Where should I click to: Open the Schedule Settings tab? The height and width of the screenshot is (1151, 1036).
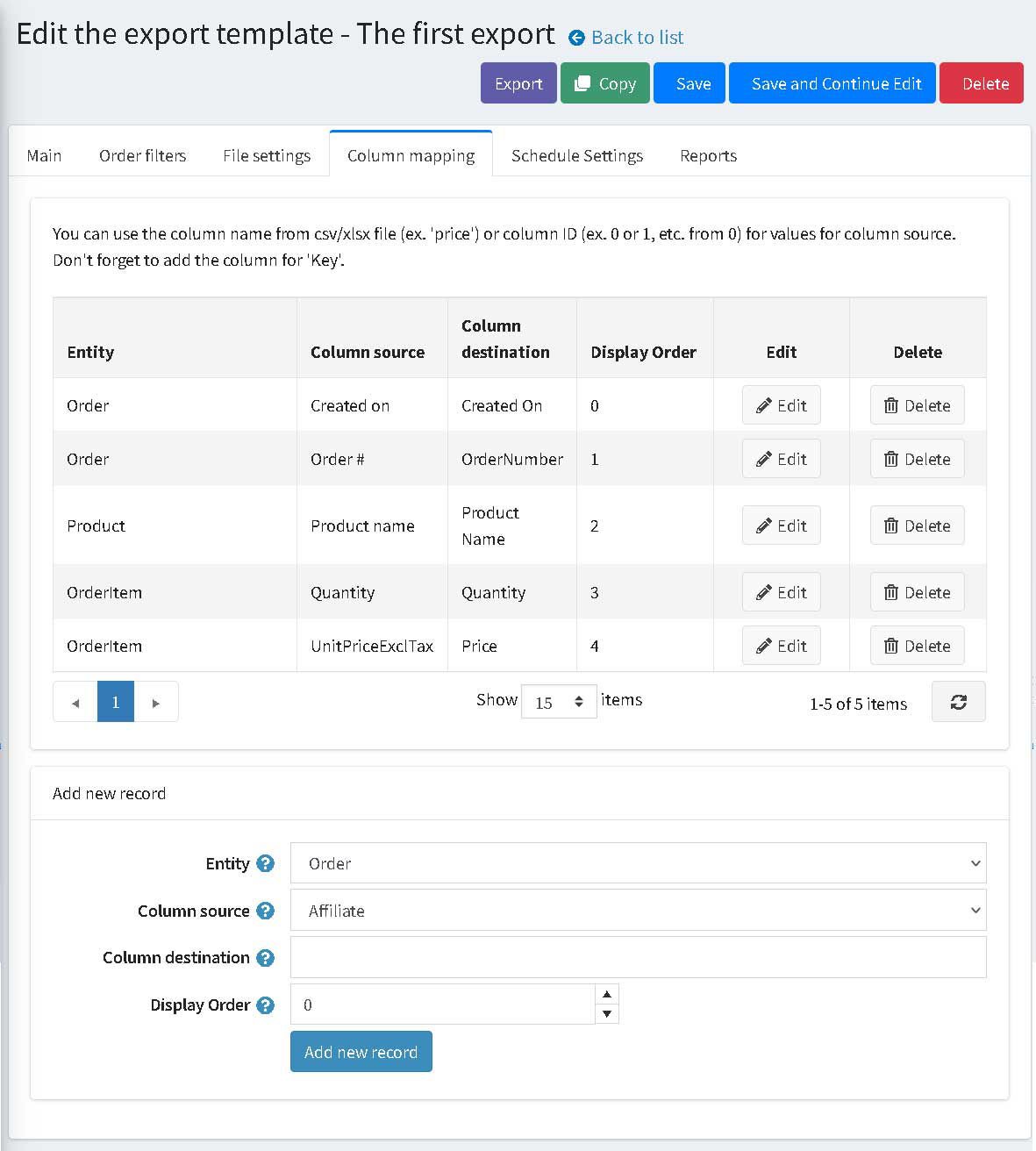click(577, 155)
